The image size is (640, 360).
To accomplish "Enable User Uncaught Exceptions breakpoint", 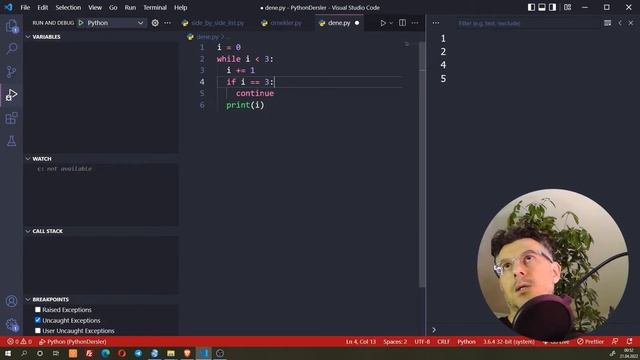I will click(x=38, y=331).
